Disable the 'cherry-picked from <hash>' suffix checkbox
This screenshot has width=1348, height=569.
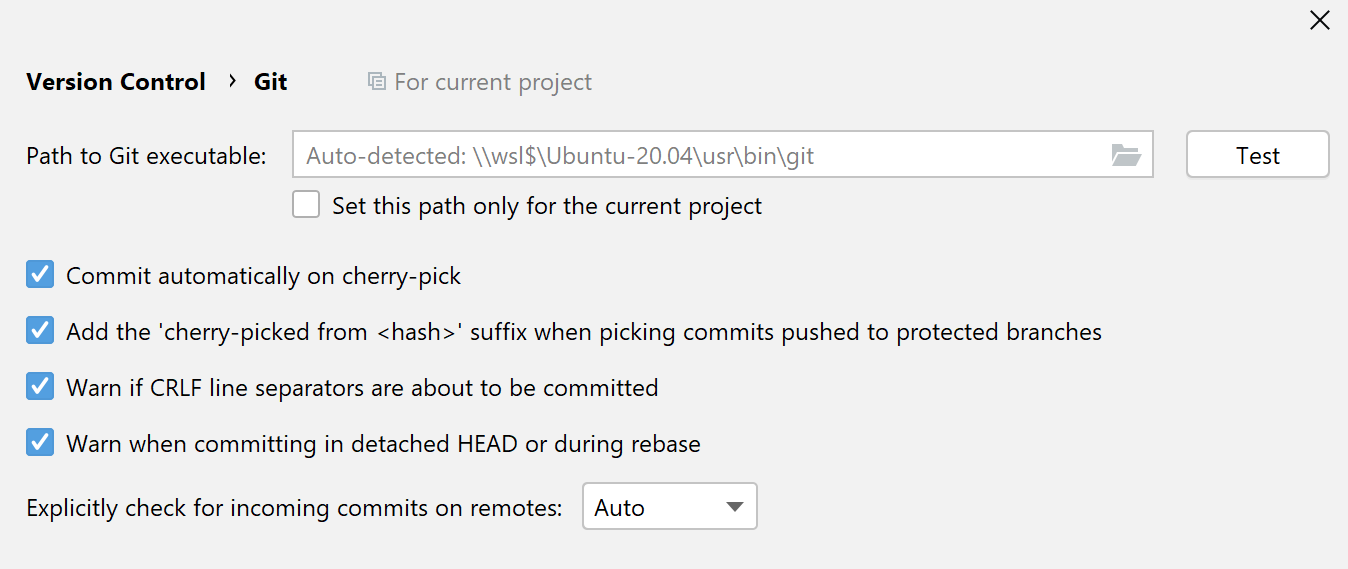coord(40,330)
